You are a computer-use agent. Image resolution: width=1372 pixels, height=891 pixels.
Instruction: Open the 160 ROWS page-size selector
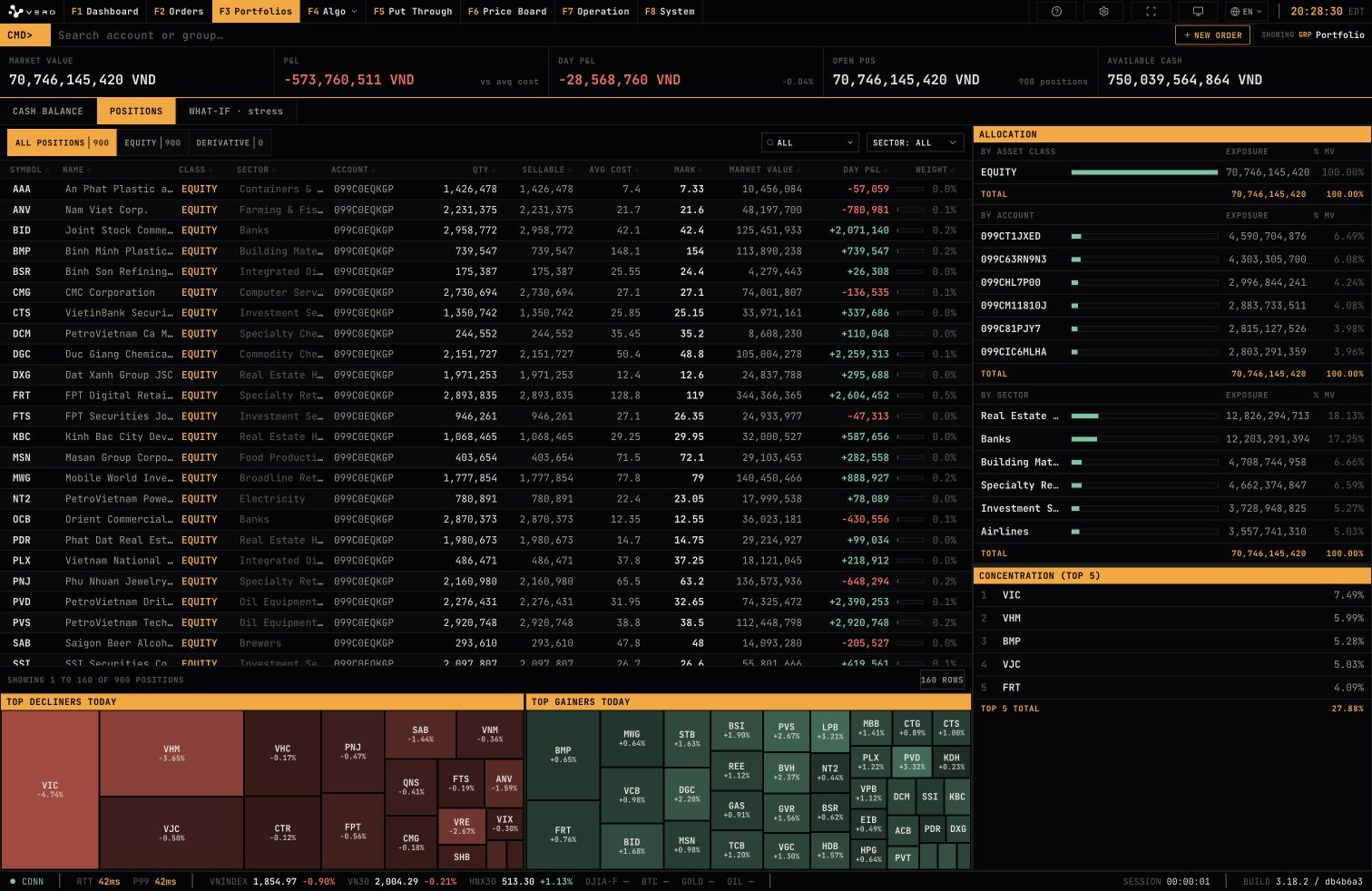pos(942,680)
